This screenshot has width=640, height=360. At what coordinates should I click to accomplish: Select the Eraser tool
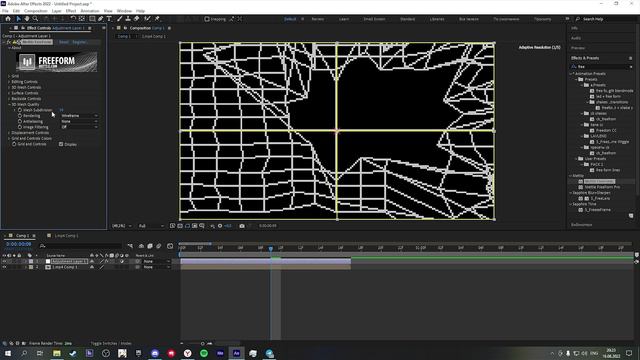[137, 19]
